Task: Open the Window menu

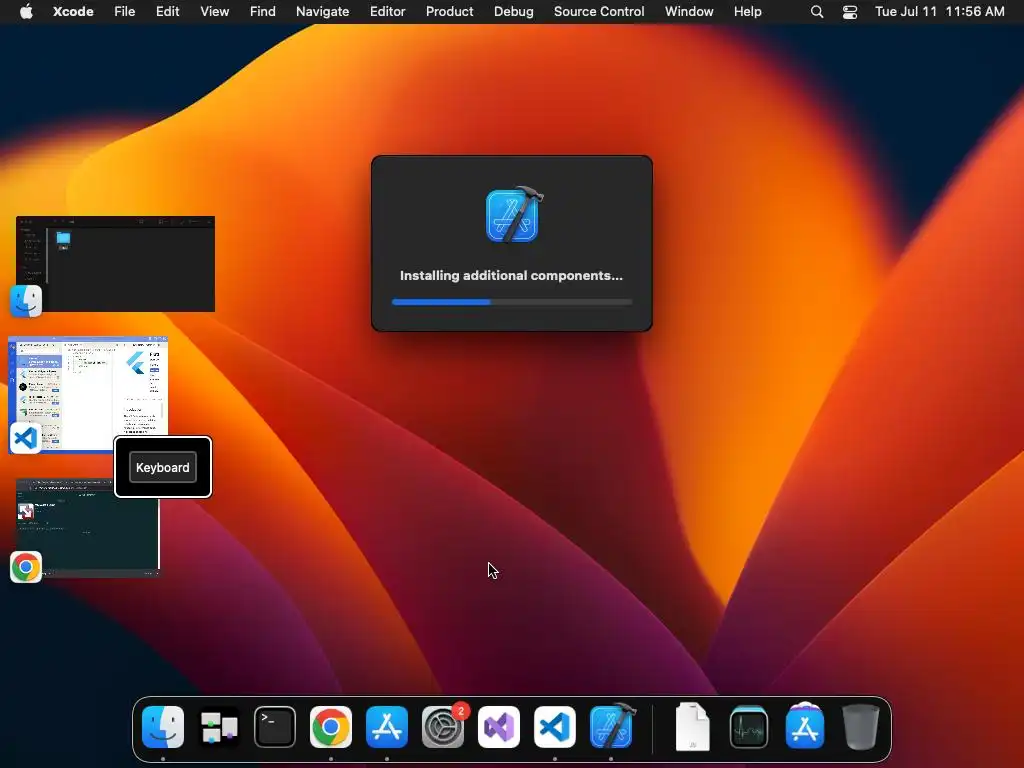Action: 689,11
